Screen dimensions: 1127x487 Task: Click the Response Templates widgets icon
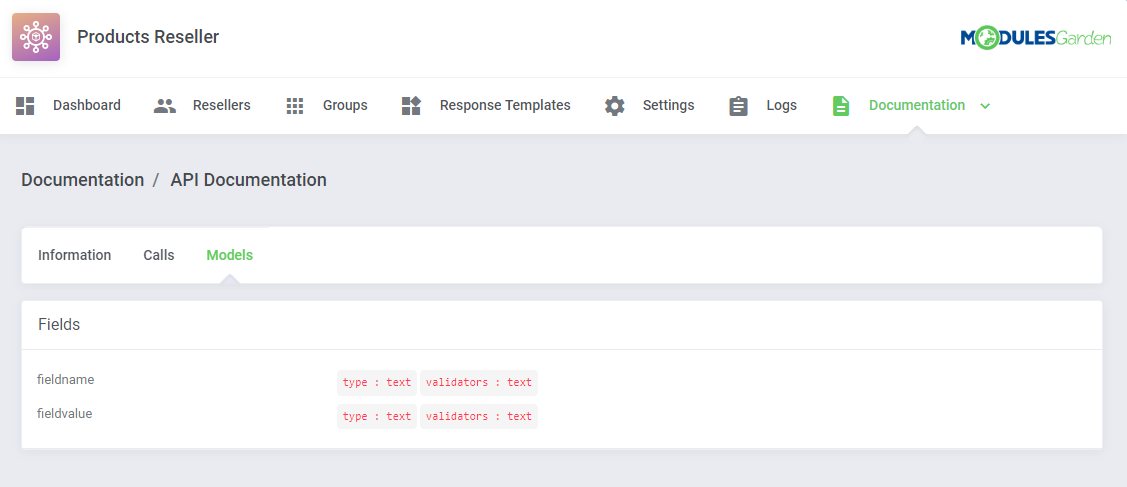point(411,106)
